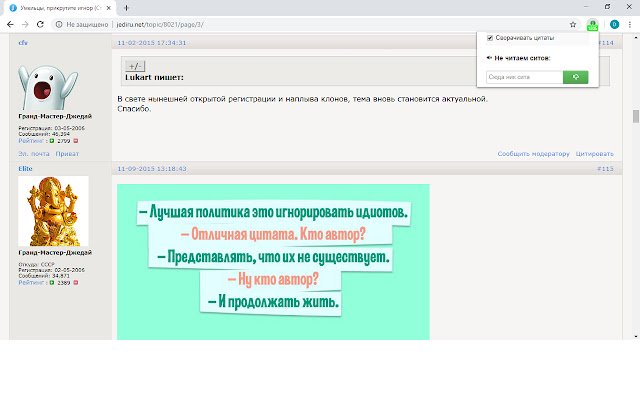Click the green add button in popup
This screenshot has height=400, width=640.
[x=576, y=77]
